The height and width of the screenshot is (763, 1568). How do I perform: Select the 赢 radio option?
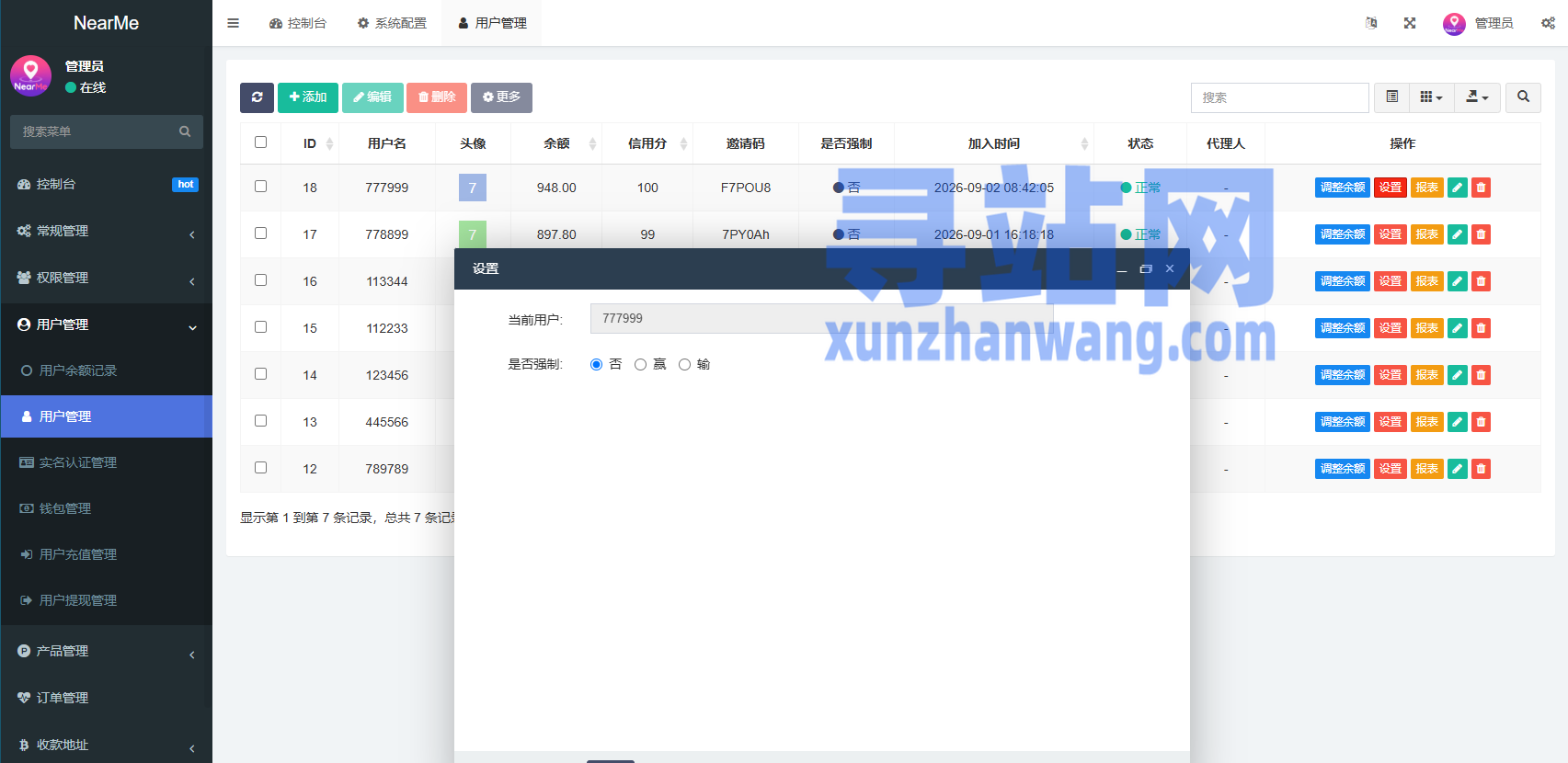point(641,365)
